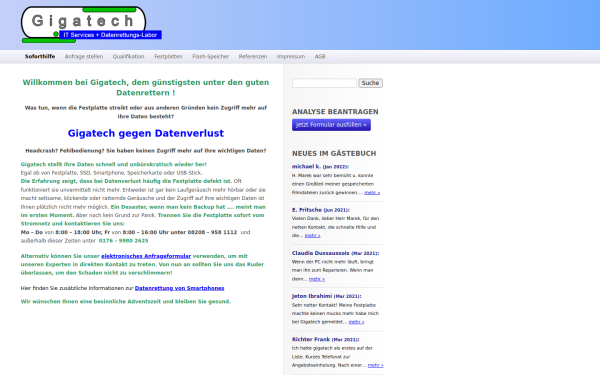Click the heading Gigatech gegen Datenverlust
Image resolution: width=600 pixels, height=375 pixels.
pos(146,133)
